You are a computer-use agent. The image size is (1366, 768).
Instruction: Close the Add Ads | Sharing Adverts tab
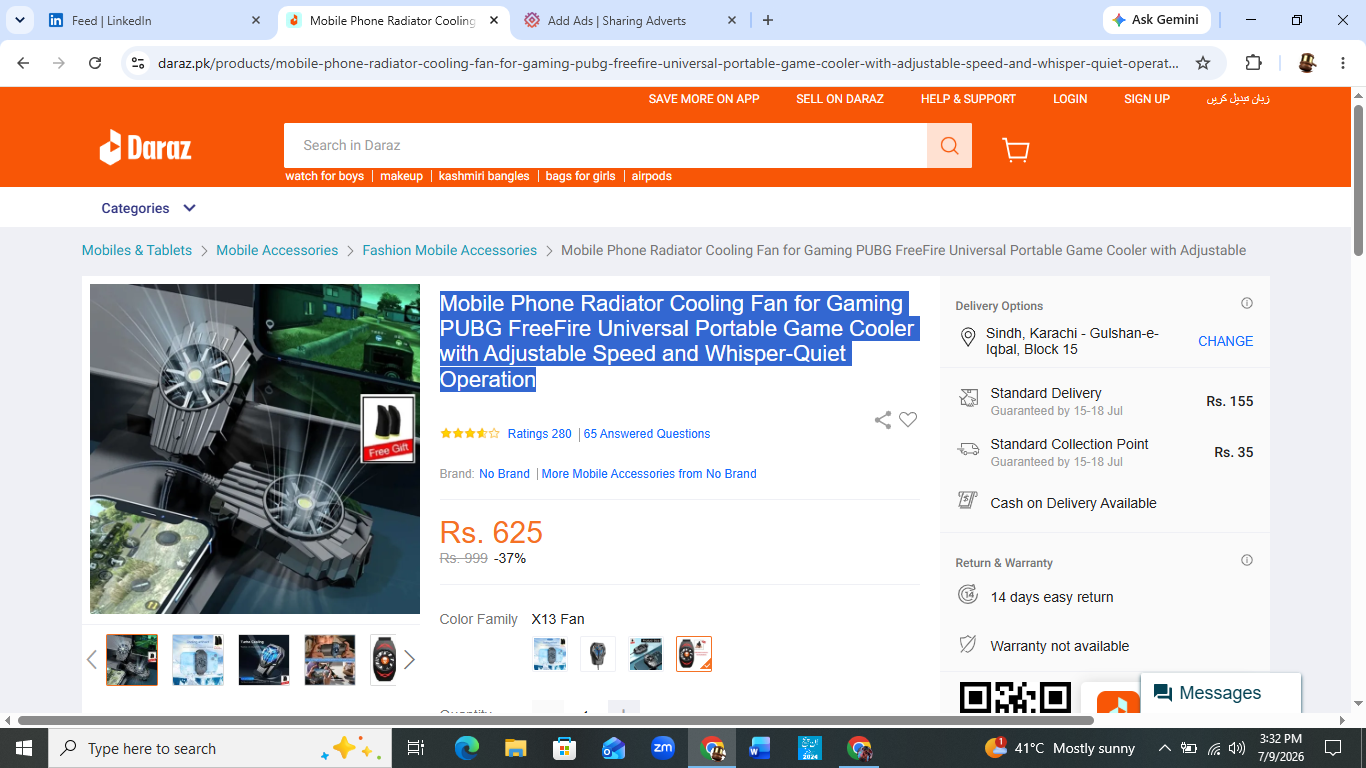tap(731, 20)
